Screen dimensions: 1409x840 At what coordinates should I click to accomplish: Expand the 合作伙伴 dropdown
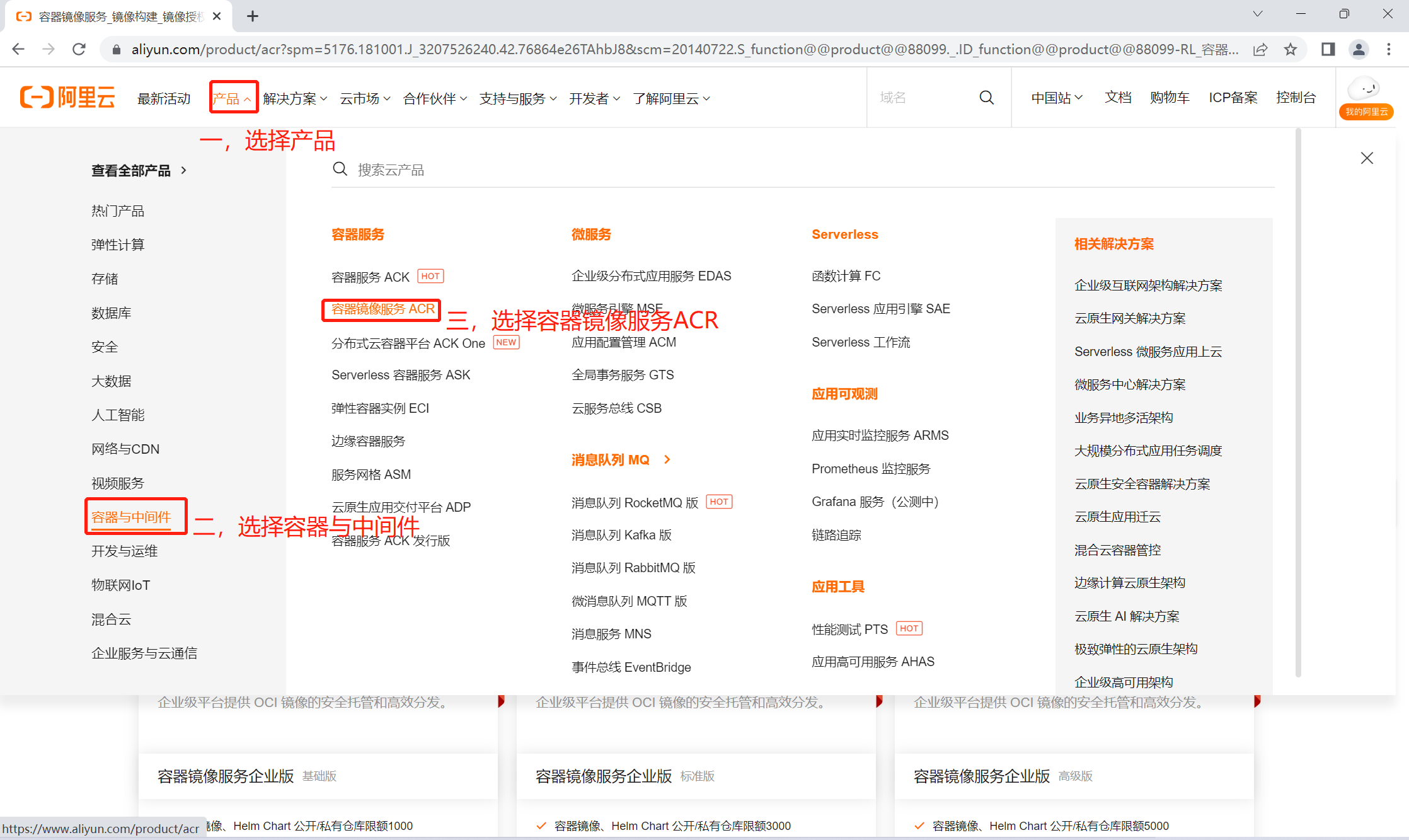pos(435,98)
